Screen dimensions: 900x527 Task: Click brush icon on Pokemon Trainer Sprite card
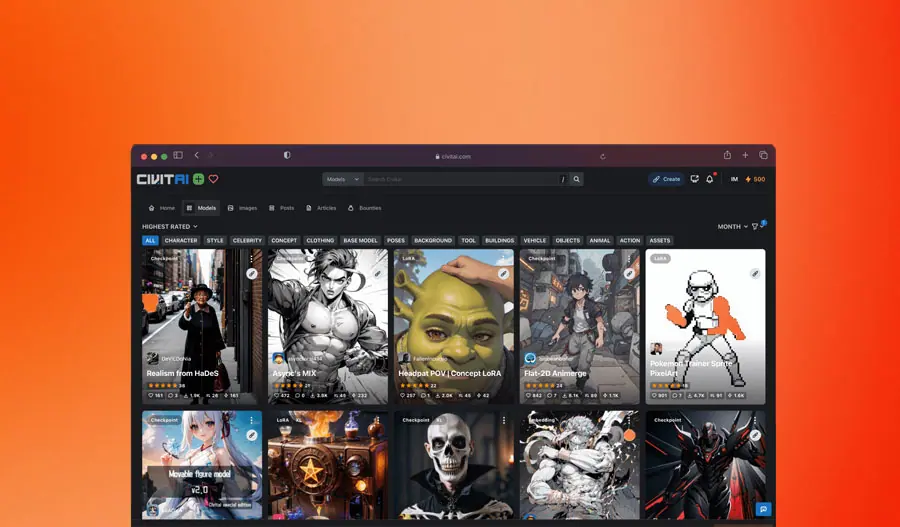point(755,274)
